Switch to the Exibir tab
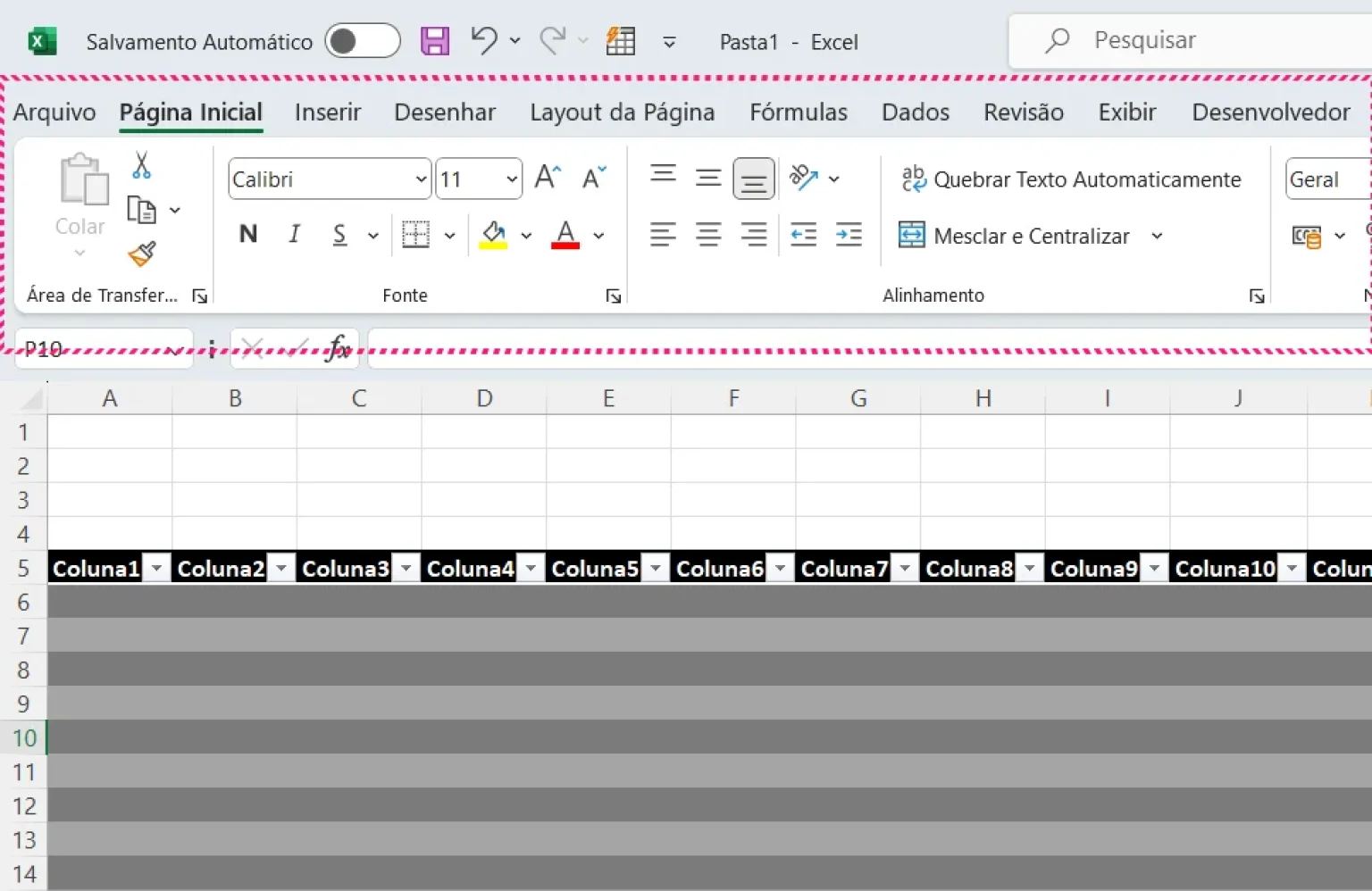 point(1127,112)
